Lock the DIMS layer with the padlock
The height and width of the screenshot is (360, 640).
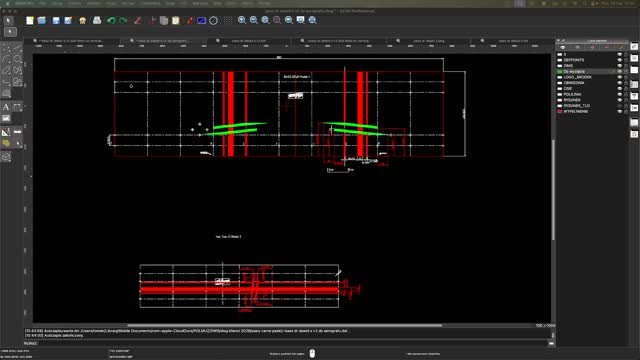(626, 66)
